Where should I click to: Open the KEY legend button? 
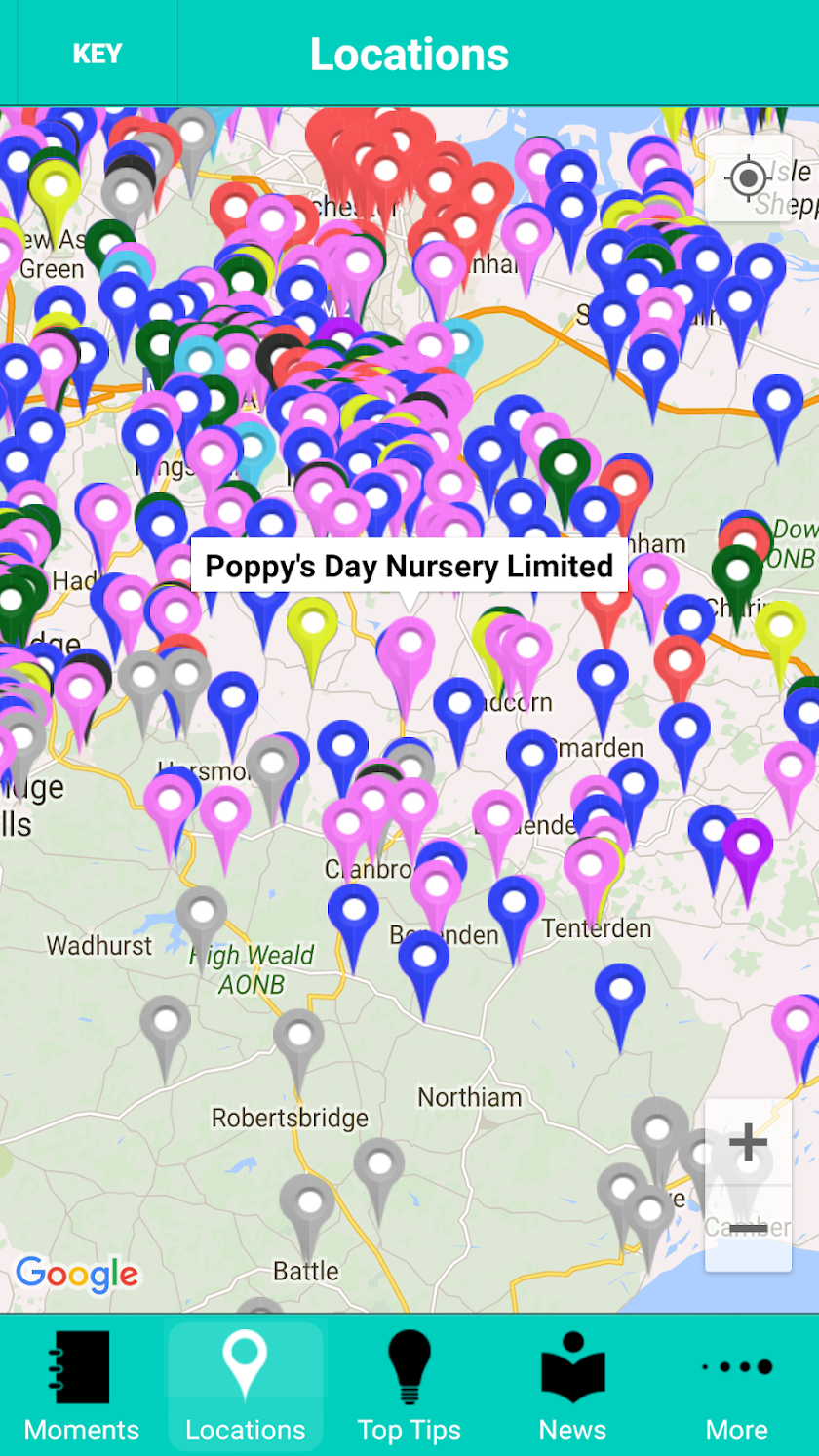click(x=97, y=54)
